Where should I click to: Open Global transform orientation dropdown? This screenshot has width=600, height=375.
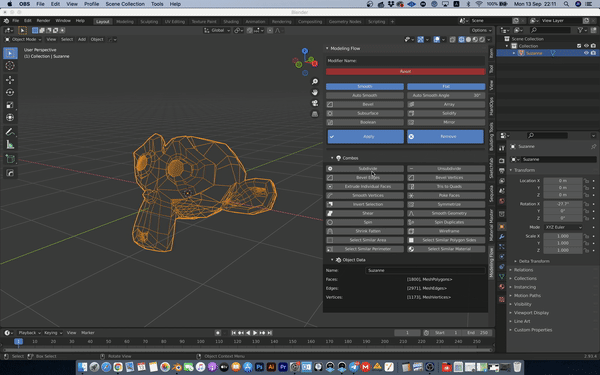[x=217, y=30]
